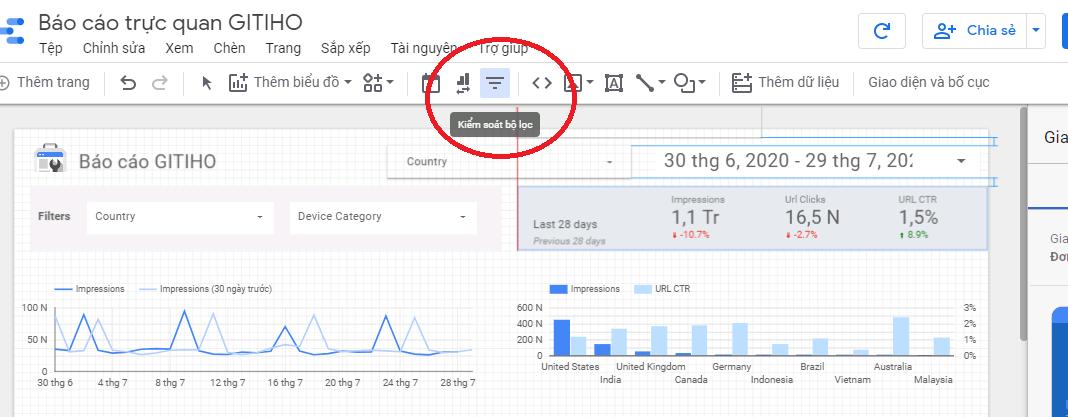
Task: Select the Báo cáo GITIHO heading text
Action: coord(148,161)
